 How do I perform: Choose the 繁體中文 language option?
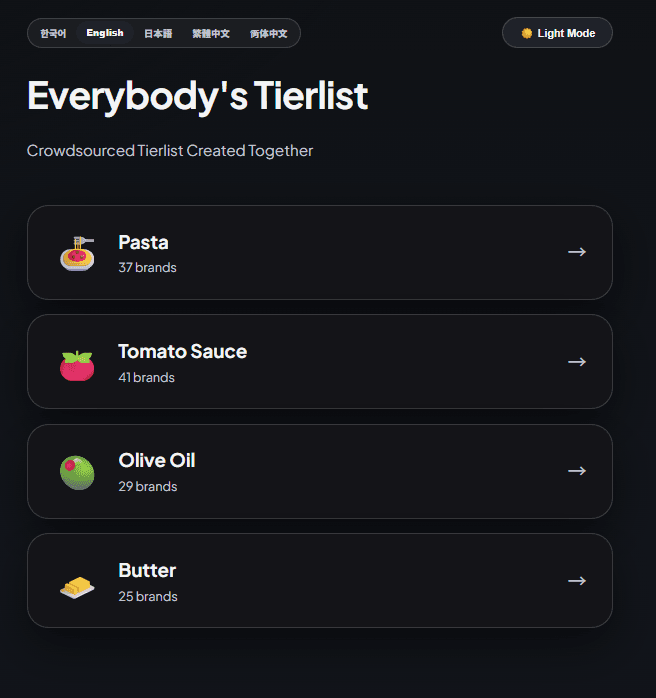click(211, 33)
